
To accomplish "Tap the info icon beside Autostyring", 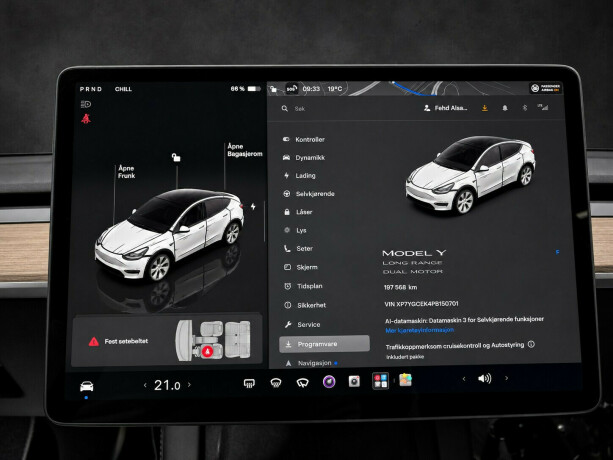I will click(531, 344).
